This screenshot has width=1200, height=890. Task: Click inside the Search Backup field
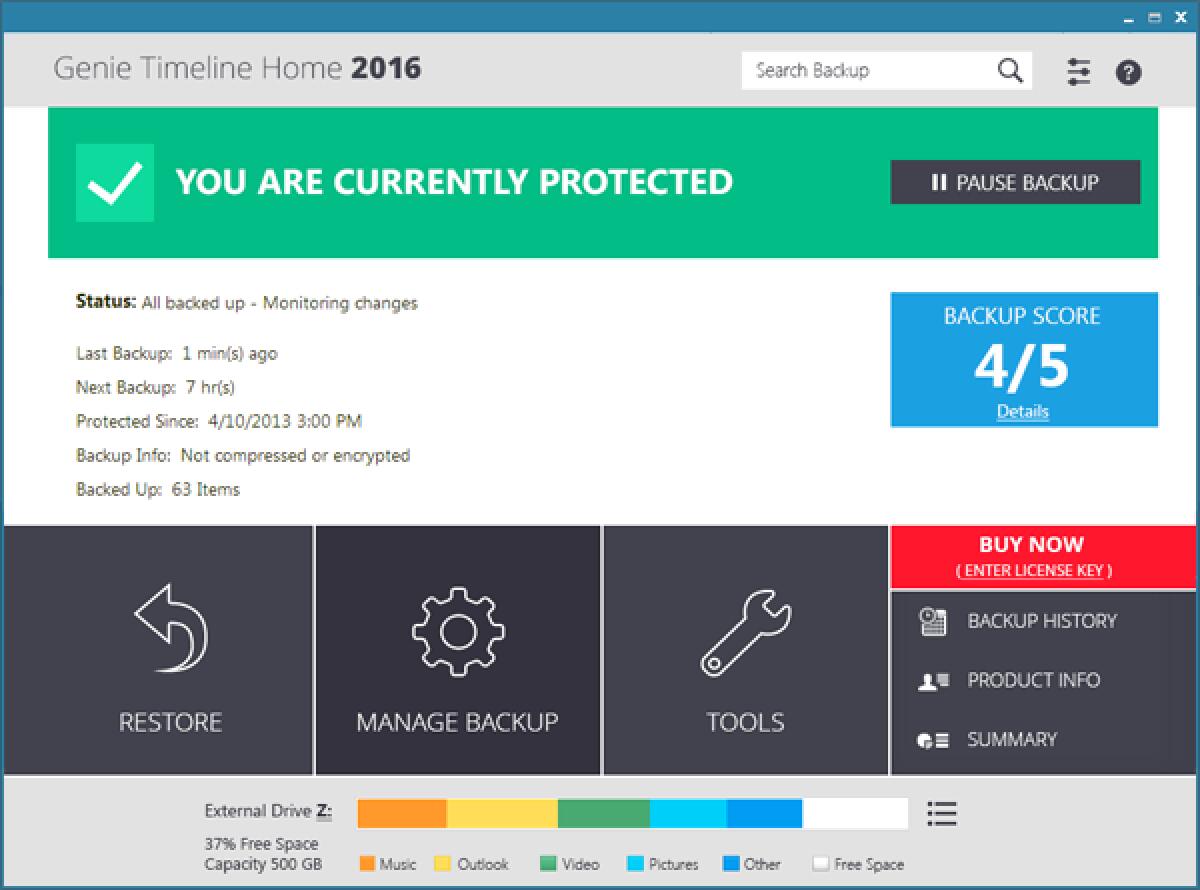[x=870, y=70]
